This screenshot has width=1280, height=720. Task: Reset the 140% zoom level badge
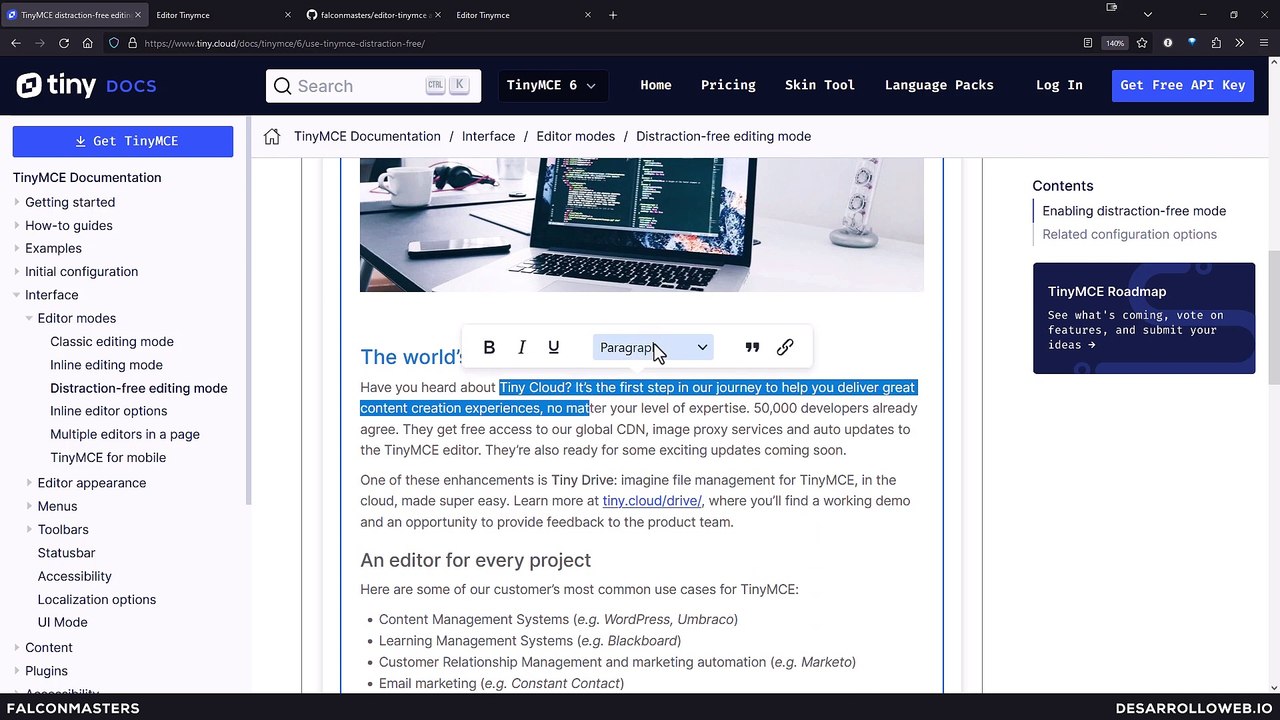(1114, 43)
